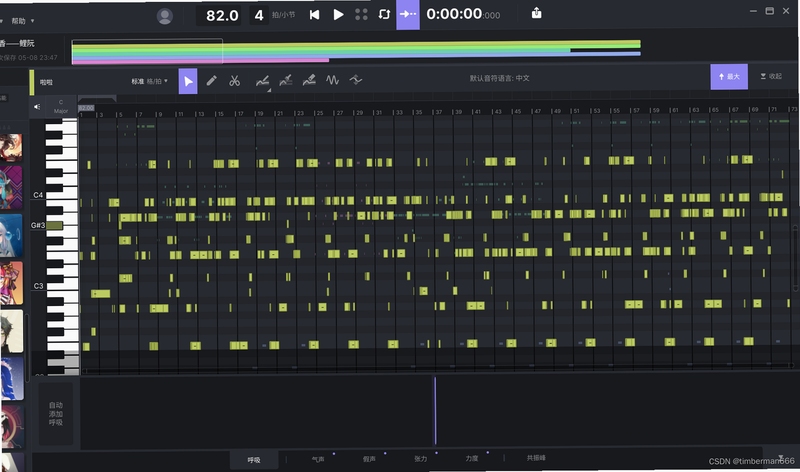This screenshot has width=800, height=472.
Task: Switch to the 力度 parameter tab
Action: [x=472, y=458]
